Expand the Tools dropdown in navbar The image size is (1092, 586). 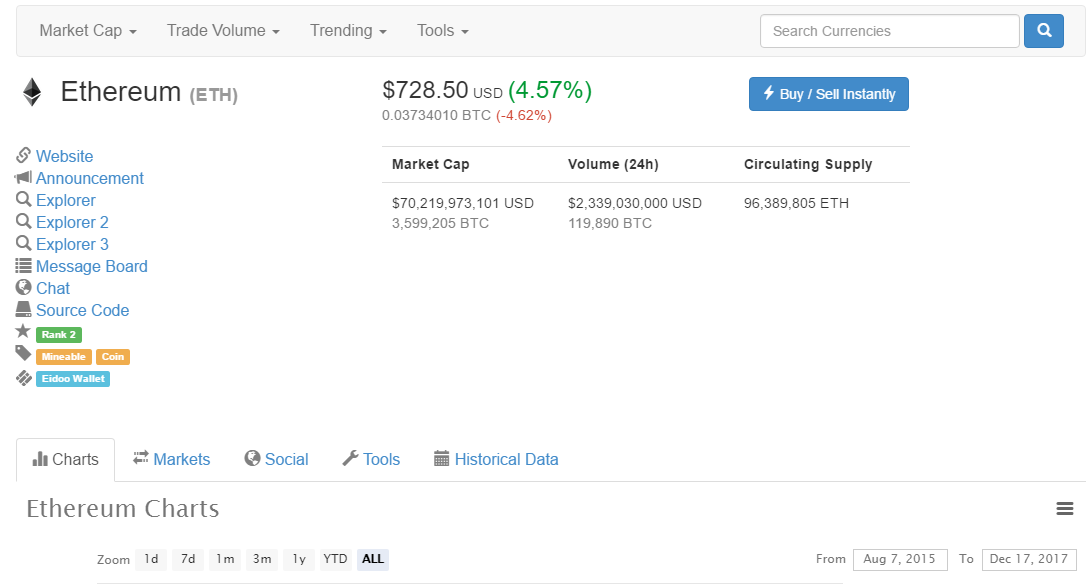[443, 31]
